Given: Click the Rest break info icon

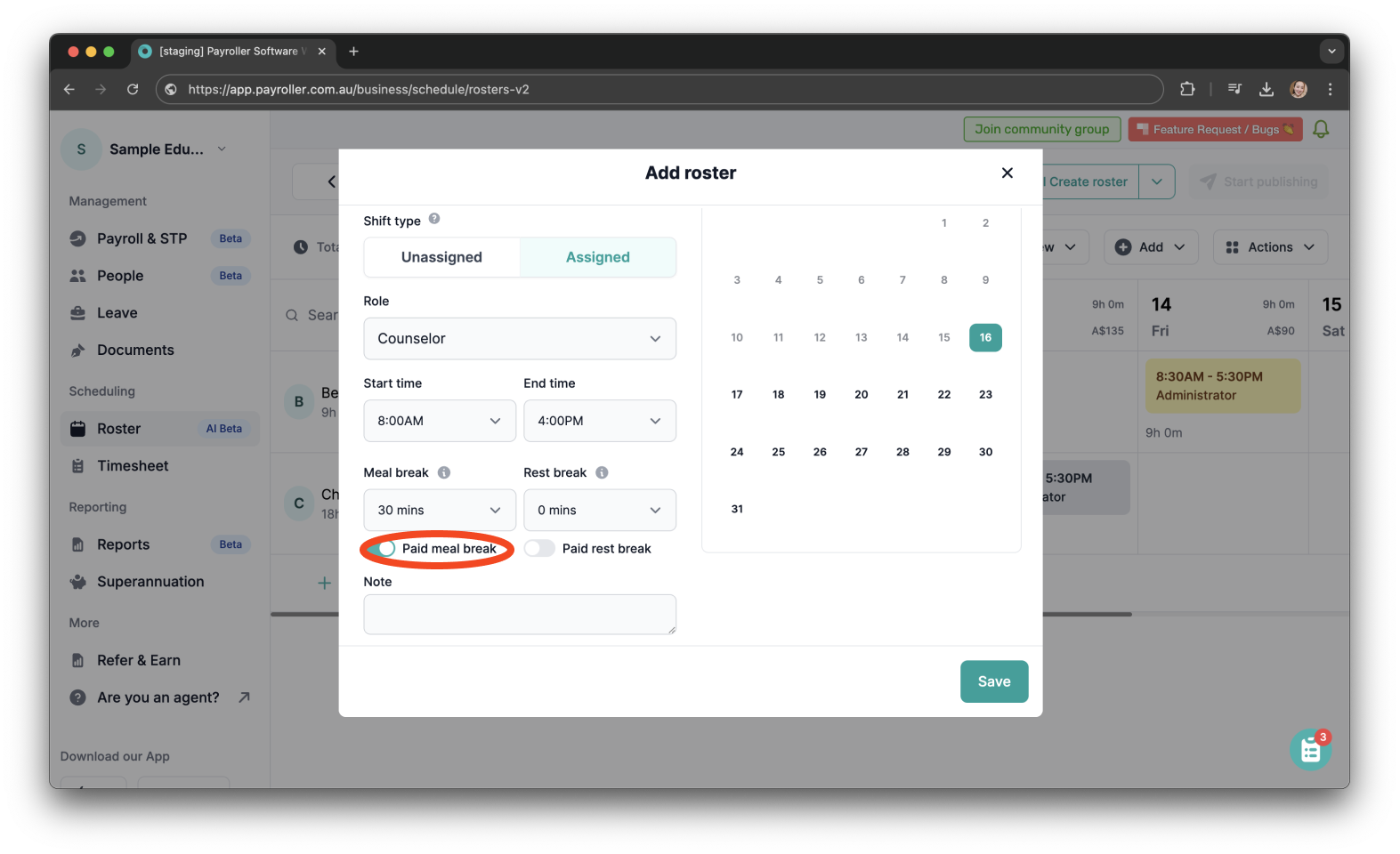Looking at the screenshot, I should [x=602, y=472].
